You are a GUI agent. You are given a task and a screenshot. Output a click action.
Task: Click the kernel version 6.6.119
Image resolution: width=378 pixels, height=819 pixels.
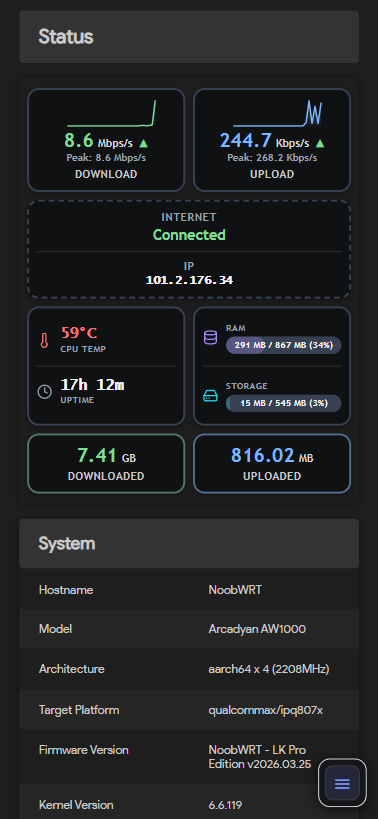pos(225,805)
